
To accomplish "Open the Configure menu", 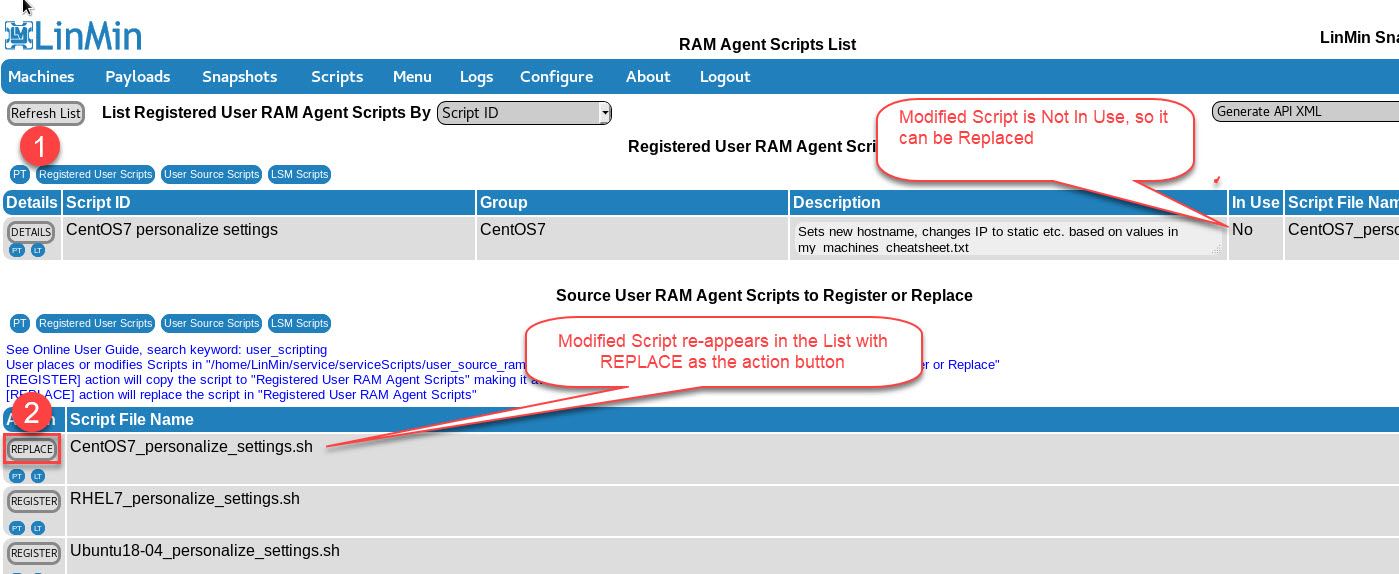I will 556,77.
